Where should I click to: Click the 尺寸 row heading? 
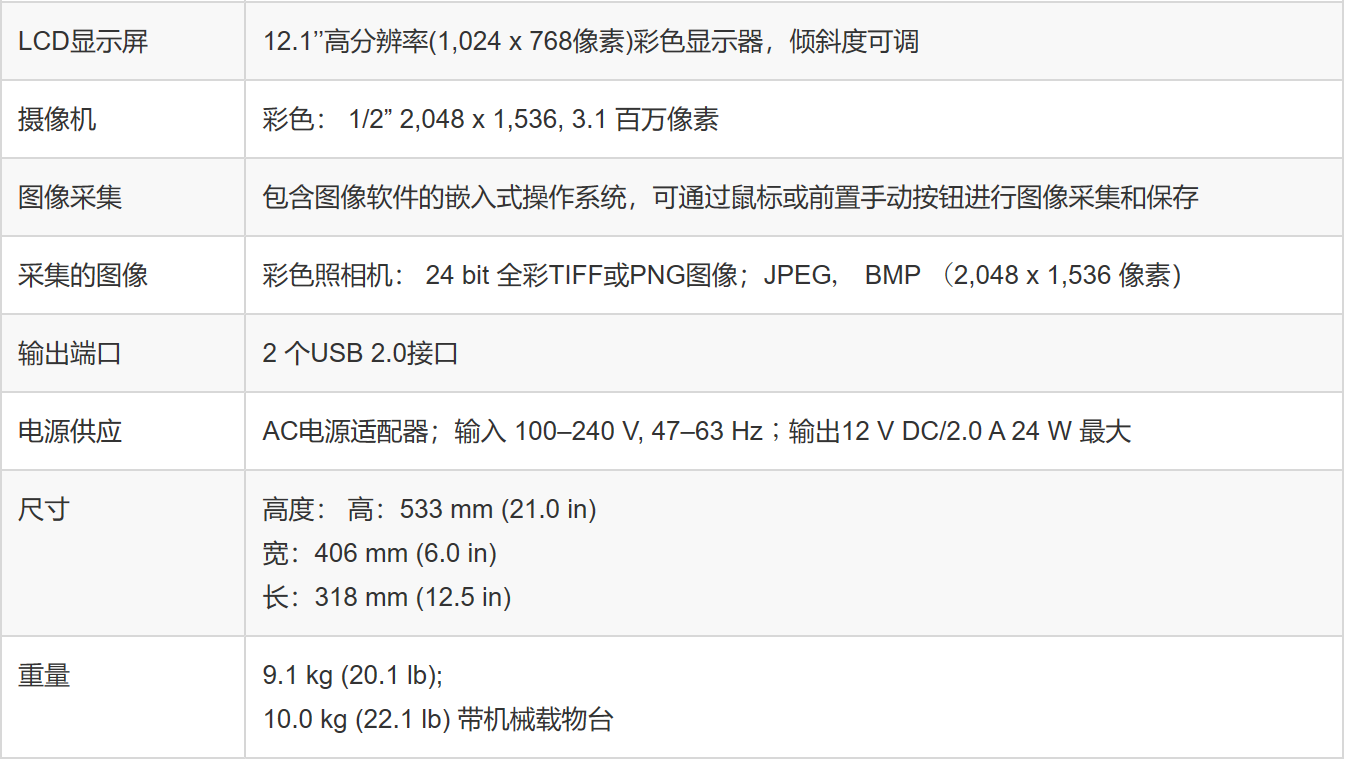point(44,509)
